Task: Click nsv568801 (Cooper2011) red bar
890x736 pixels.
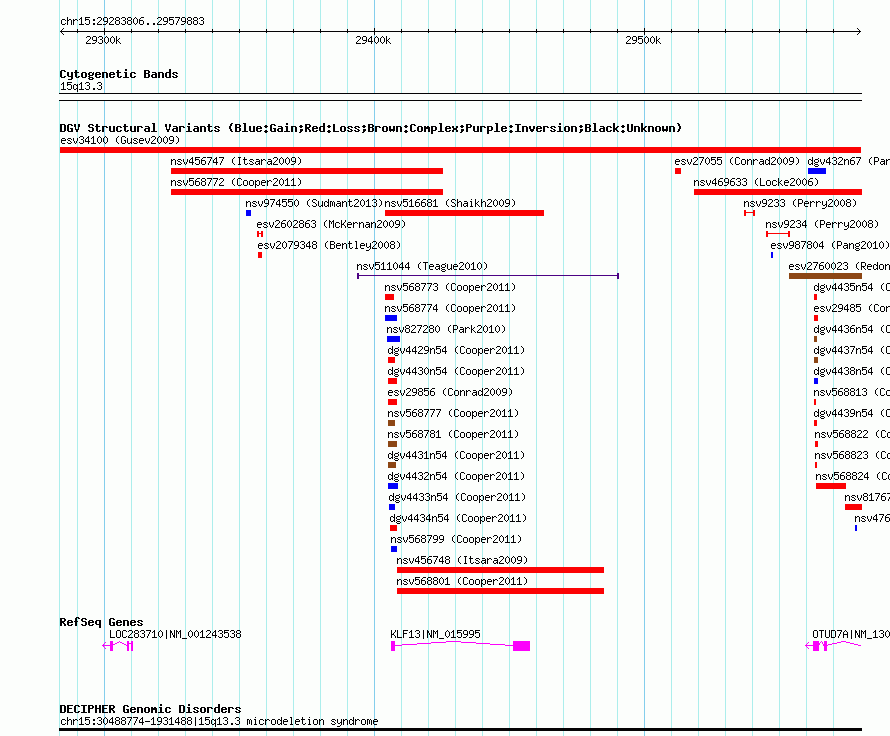Action: 500,591
